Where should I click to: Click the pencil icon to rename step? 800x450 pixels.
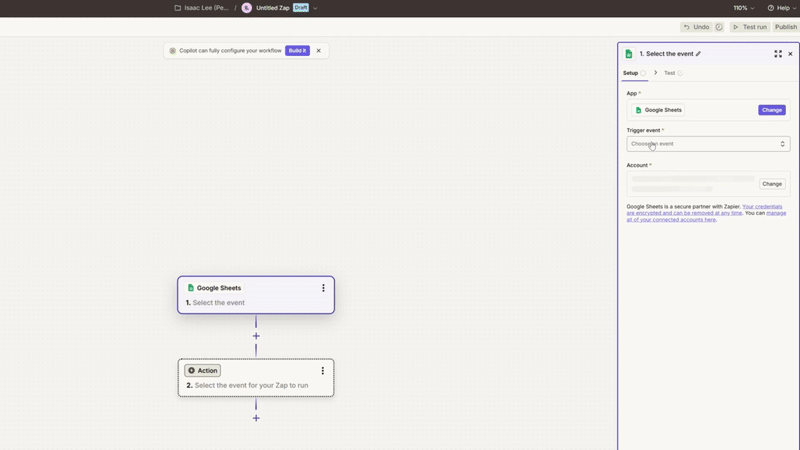pos(699,54)
